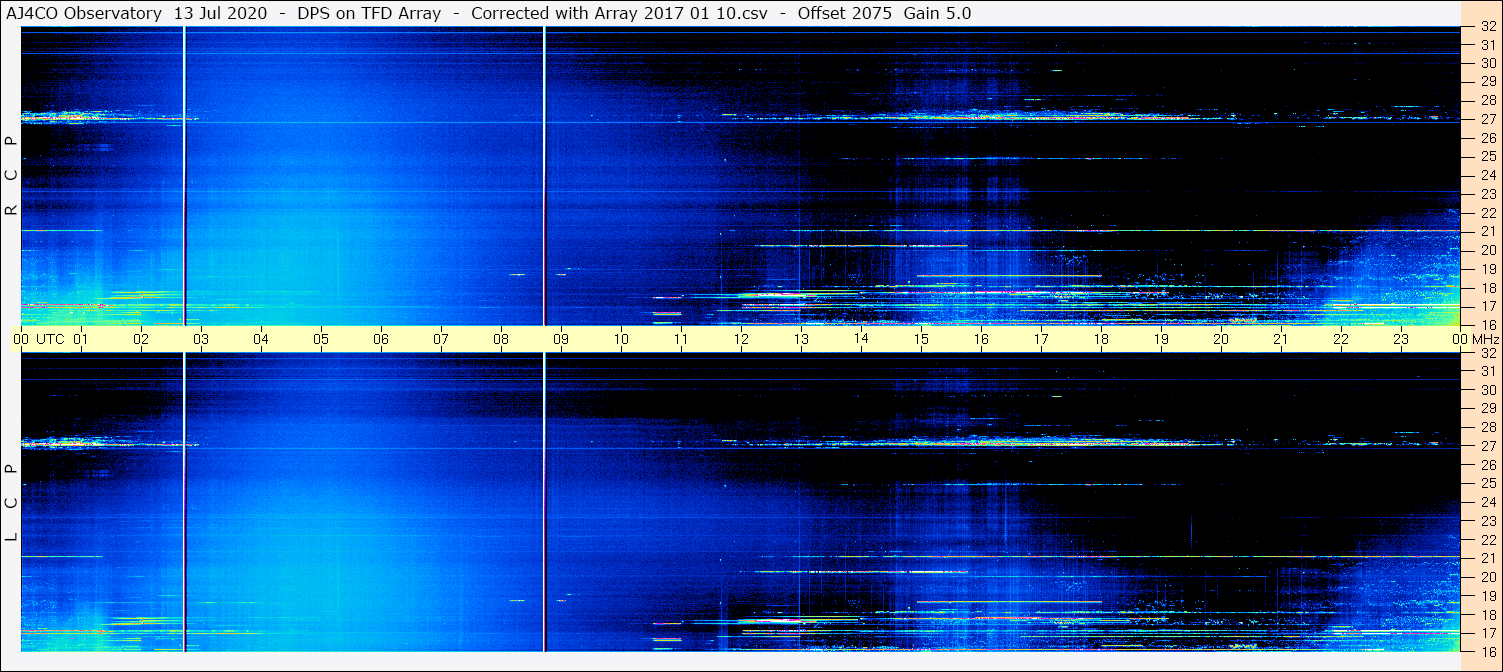The width and height of the screenshot is (1503, 672).
Task: Click the 26 MHz label in LCP panel
Action: pos(1487,465)
